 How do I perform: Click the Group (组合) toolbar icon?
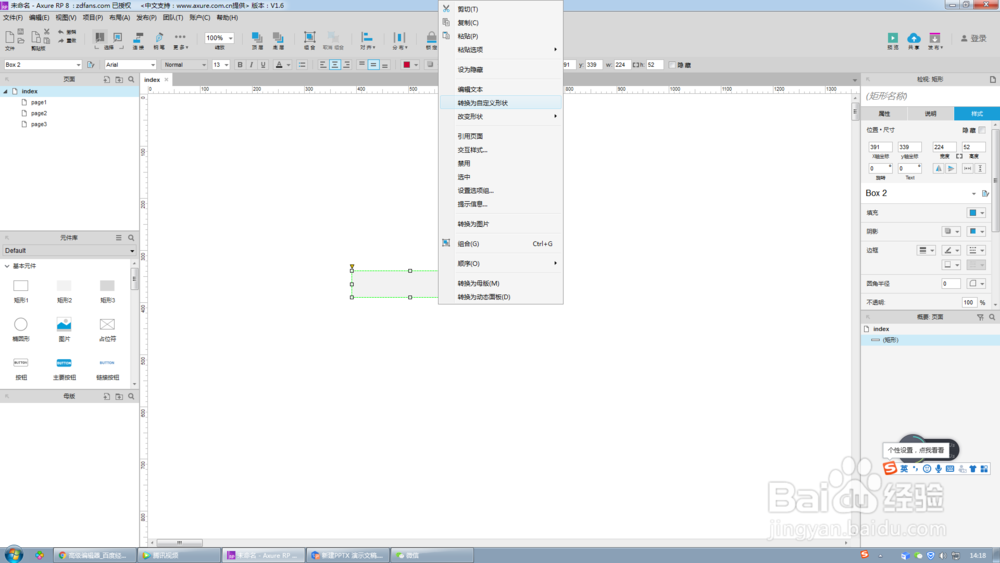[x=309, y=40]
